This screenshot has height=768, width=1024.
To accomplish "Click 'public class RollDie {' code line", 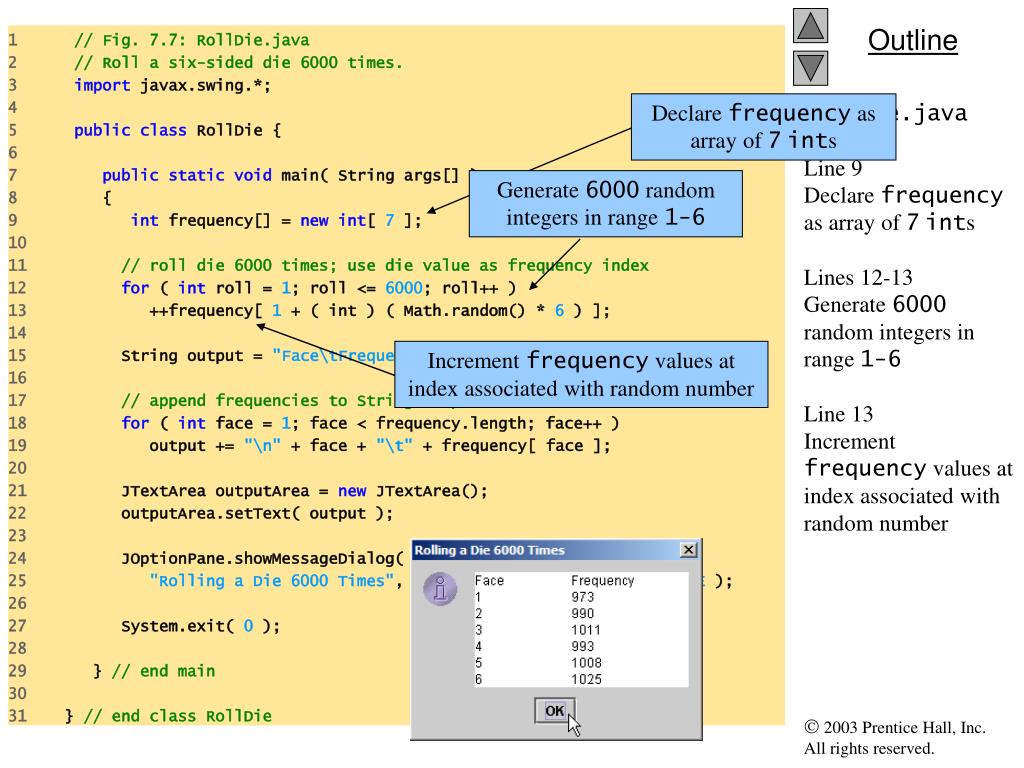I will coord(178,130).
